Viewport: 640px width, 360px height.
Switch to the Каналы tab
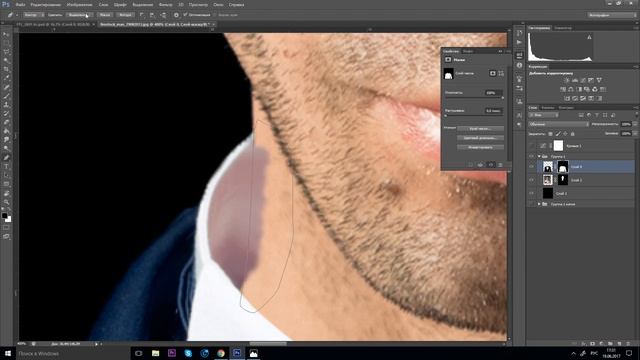[x=547, y=108]
